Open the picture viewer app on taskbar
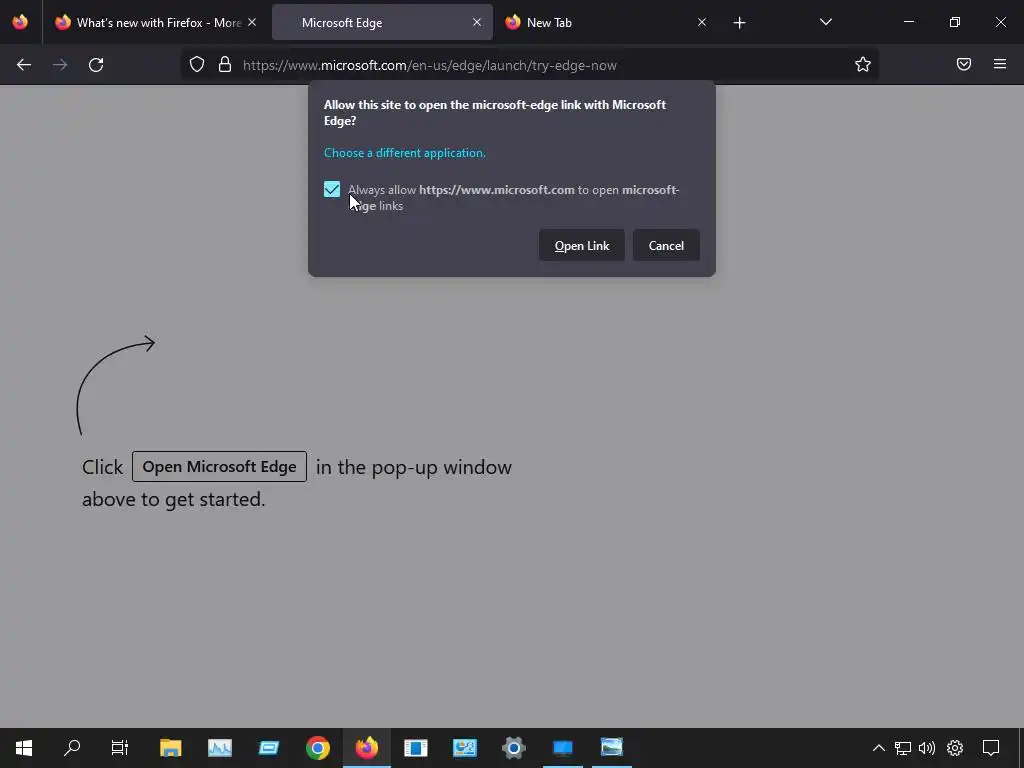 [611, 748]
